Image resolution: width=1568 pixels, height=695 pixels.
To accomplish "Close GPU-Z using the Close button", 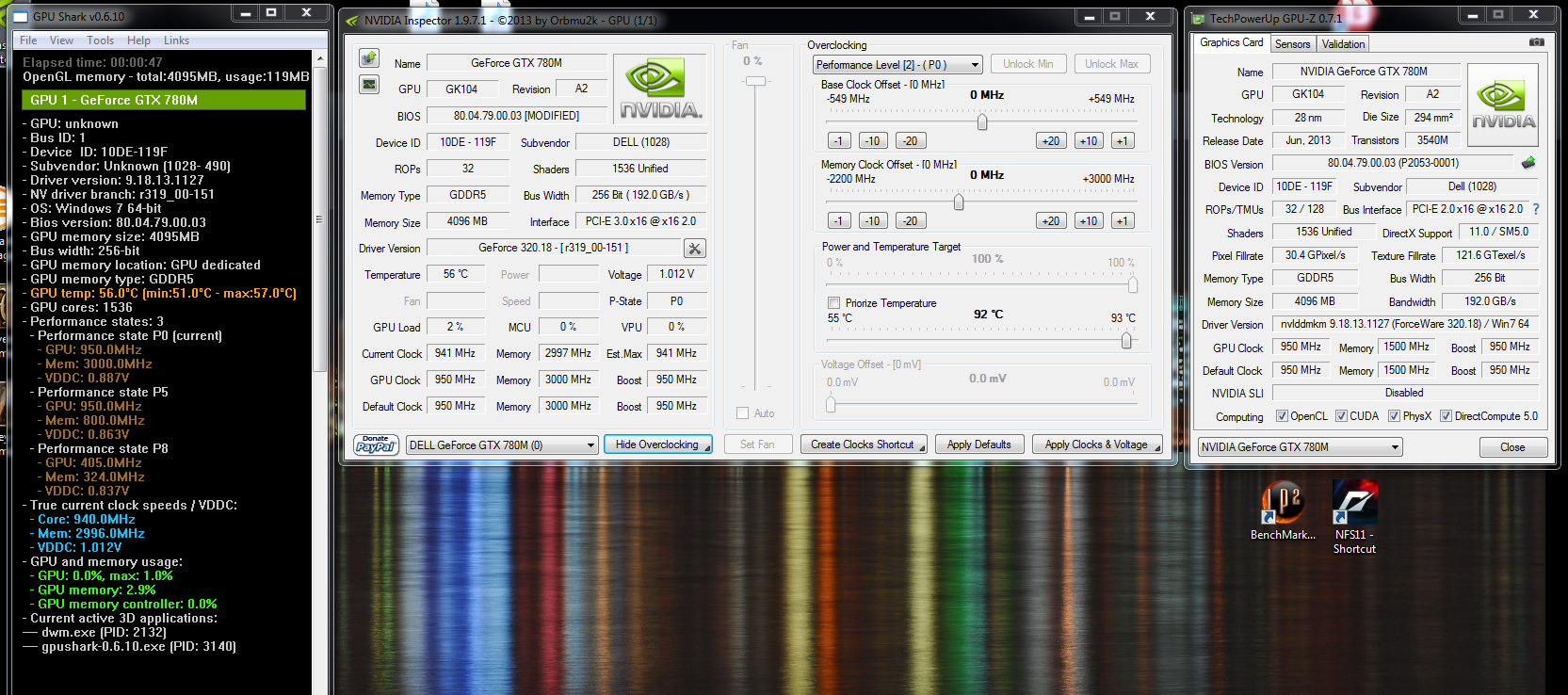I will [x=1512, y=447].
